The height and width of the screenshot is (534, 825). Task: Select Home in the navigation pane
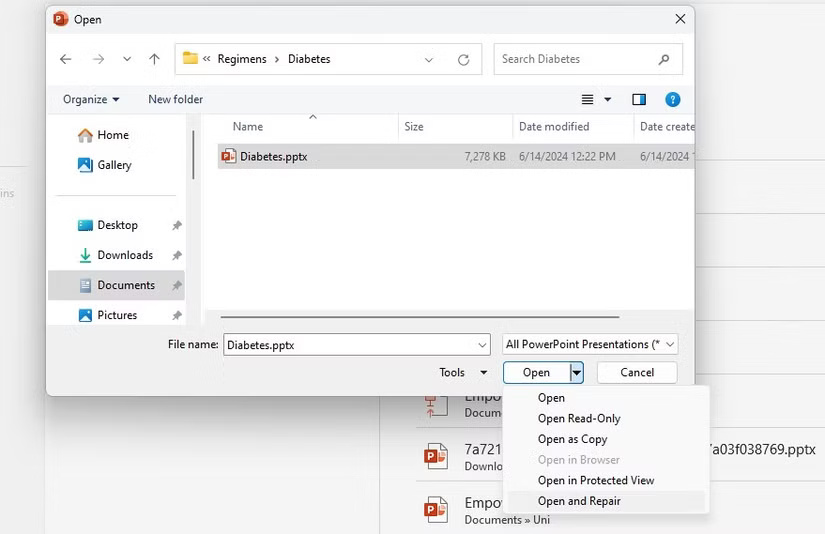click(103, 135)
